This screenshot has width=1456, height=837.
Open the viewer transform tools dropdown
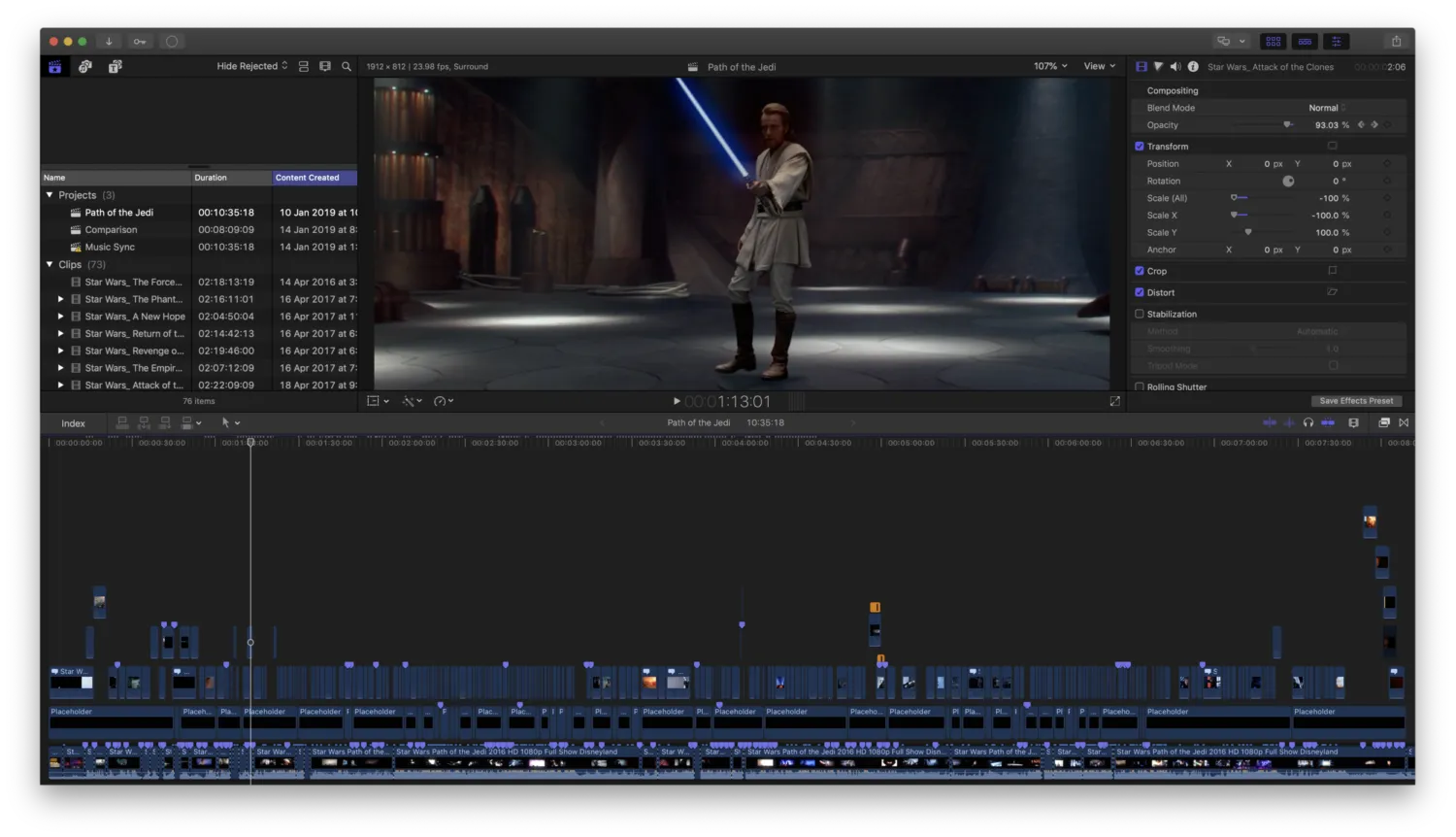[x=378, y=401]
